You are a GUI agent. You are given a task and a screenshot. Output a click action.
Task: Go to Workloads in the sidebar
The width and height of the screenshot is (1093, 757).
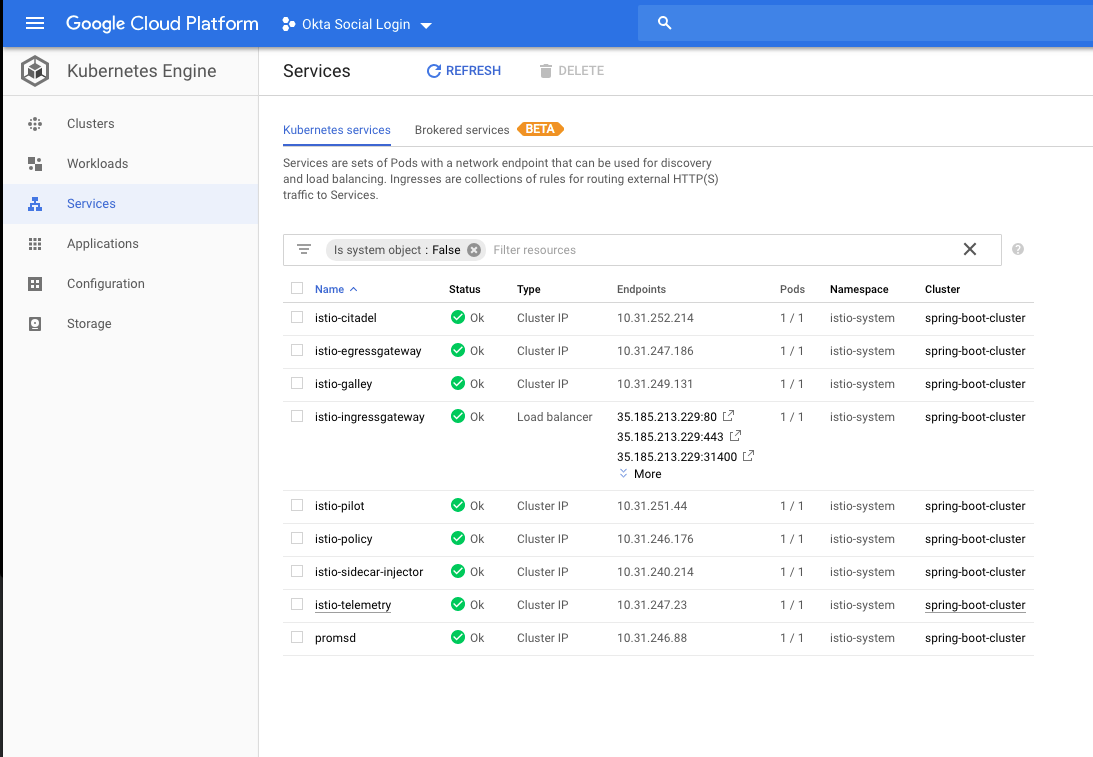[97, 164]
